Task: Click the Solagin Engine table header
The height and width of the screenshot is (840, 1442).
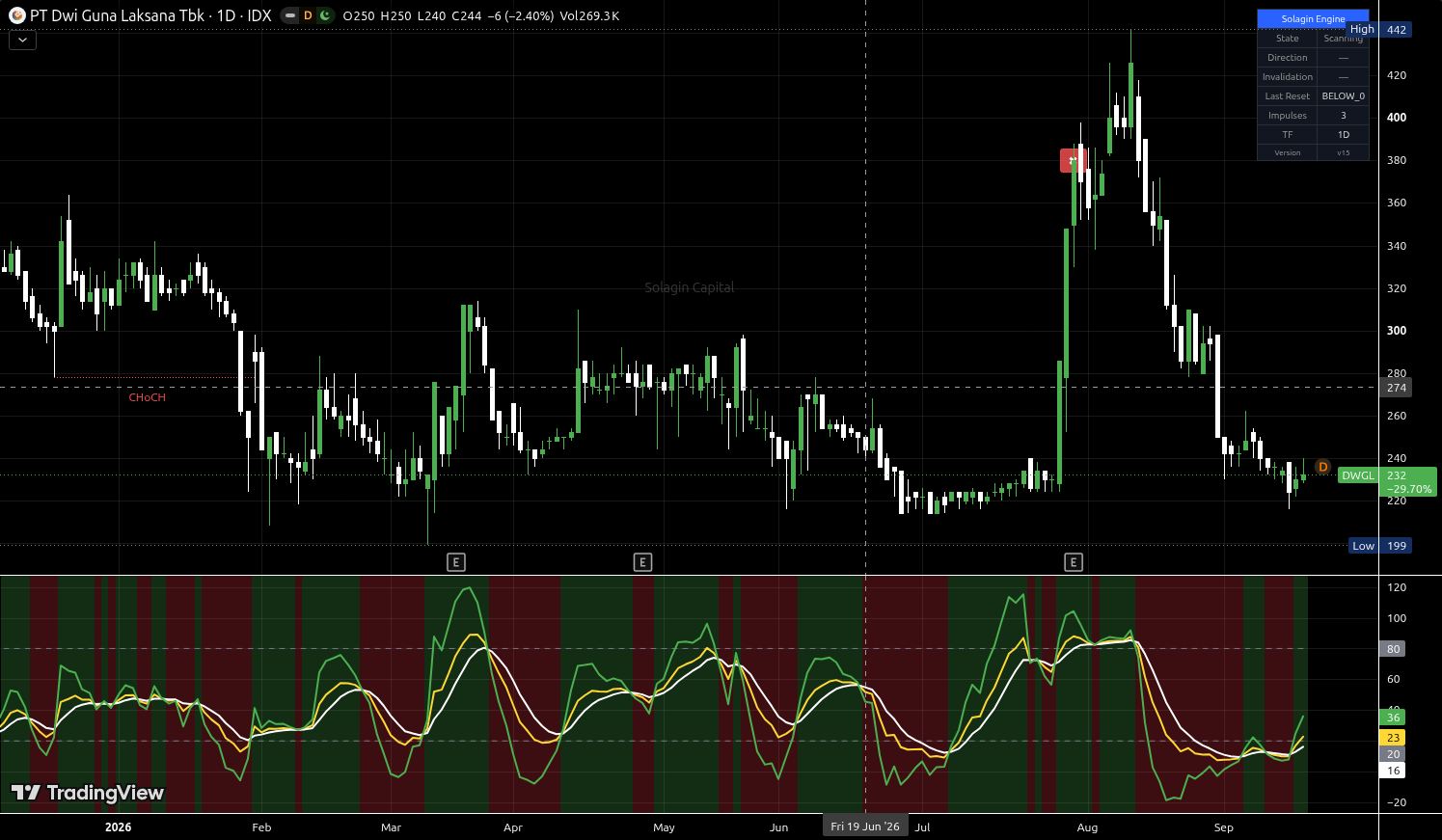Action: 1313,19
